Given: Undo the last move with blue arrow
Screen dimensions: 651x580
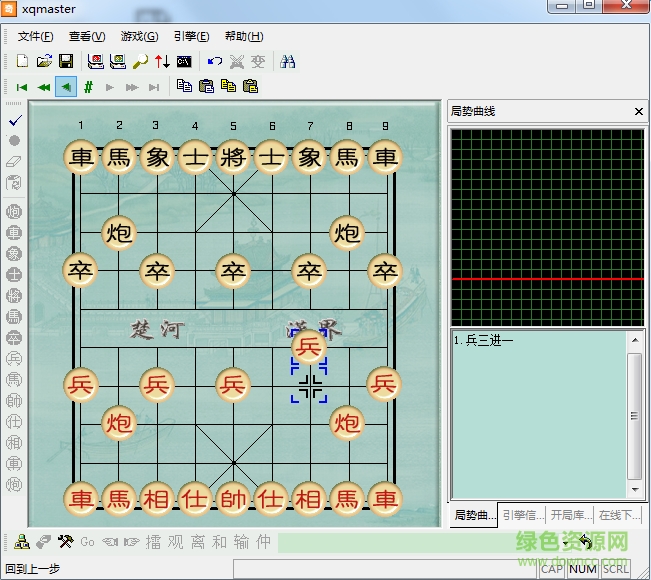Looking at the screenshot, I should tap(214, 61).
